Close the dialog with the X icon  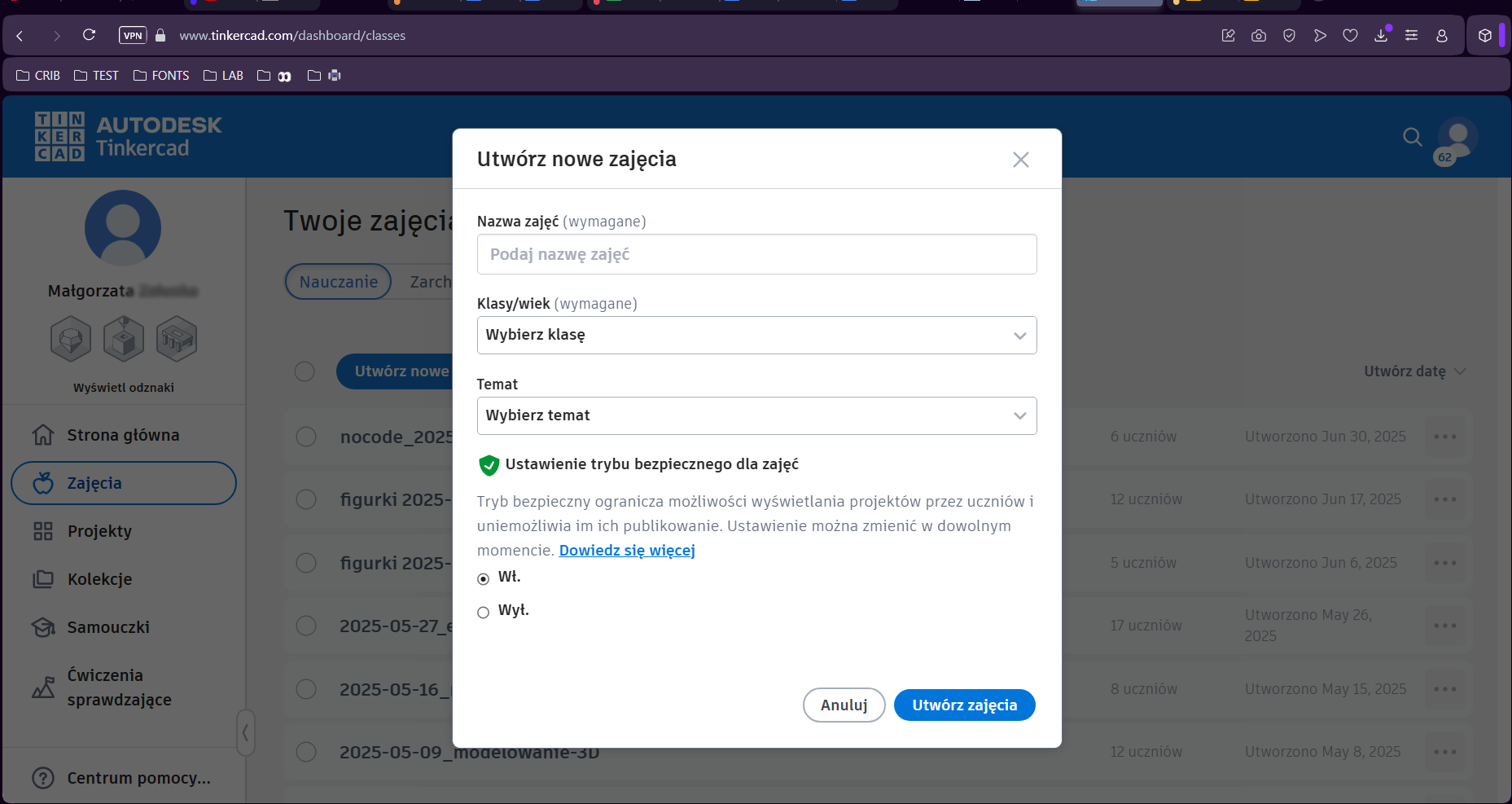click(x=1020, y=160)
